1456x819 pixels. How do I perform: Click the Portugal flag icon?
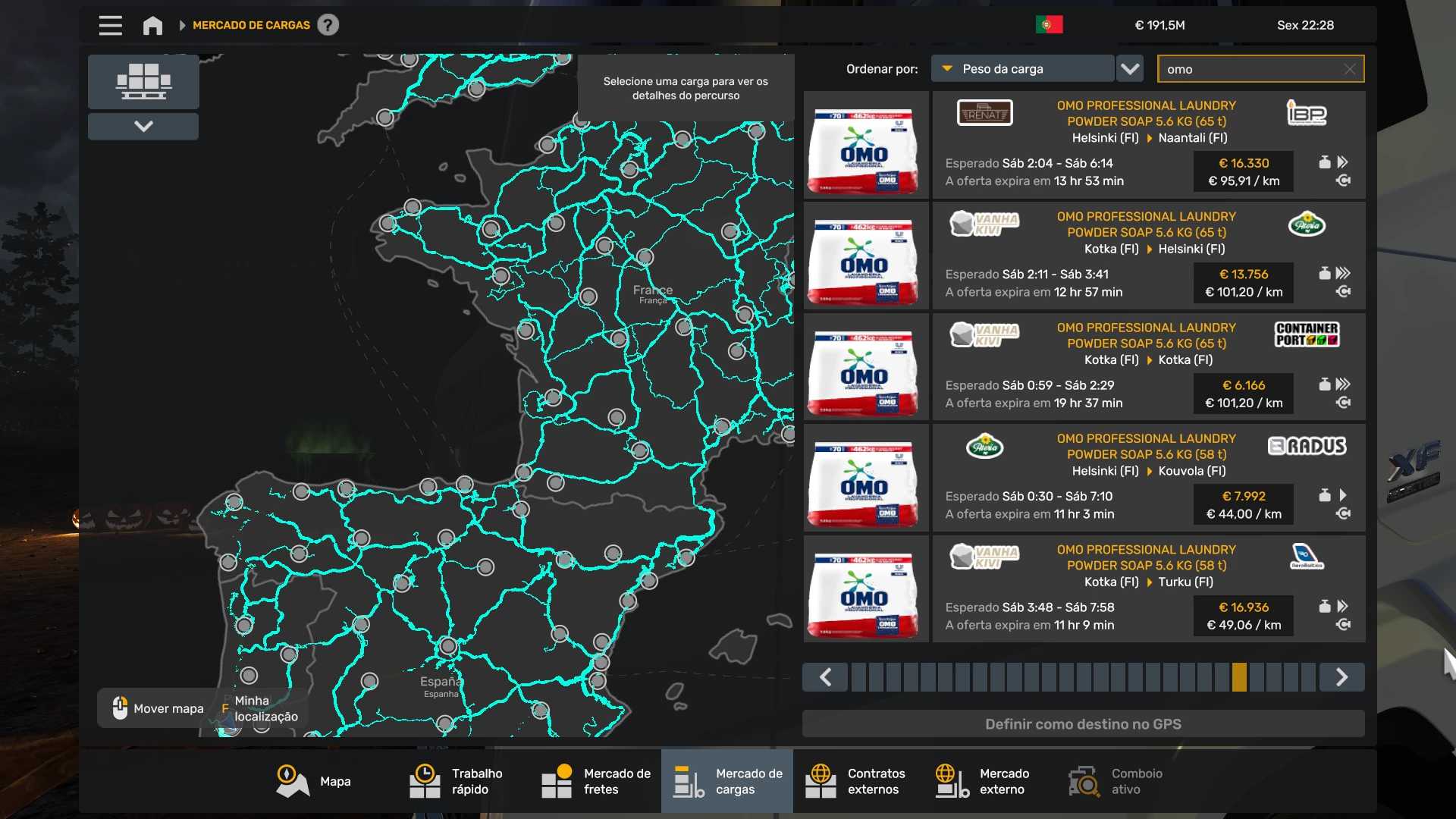1049,25
